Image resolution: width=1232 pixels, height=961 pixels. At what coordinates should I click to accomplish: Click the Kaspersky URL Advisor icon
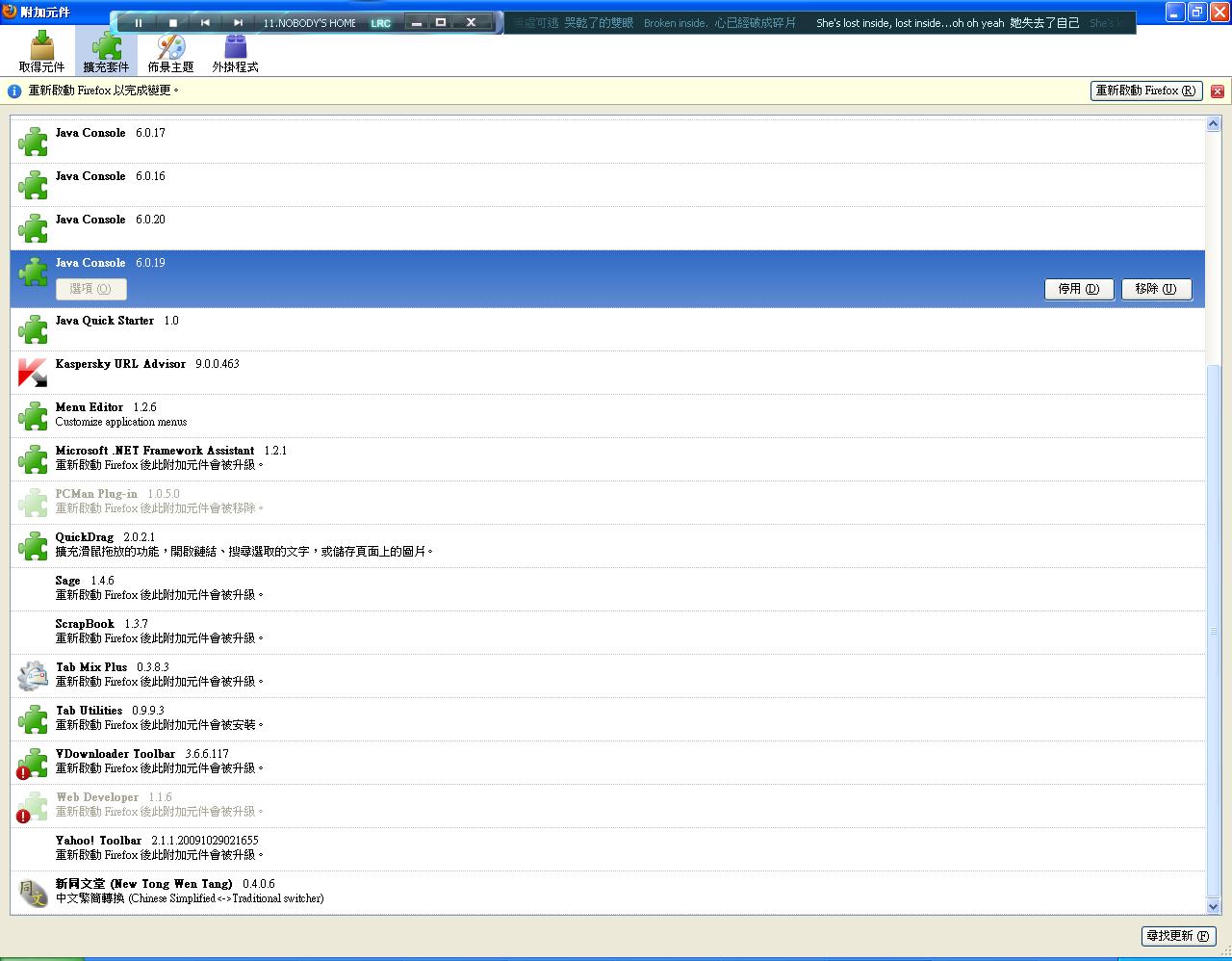tap(33, 373)
